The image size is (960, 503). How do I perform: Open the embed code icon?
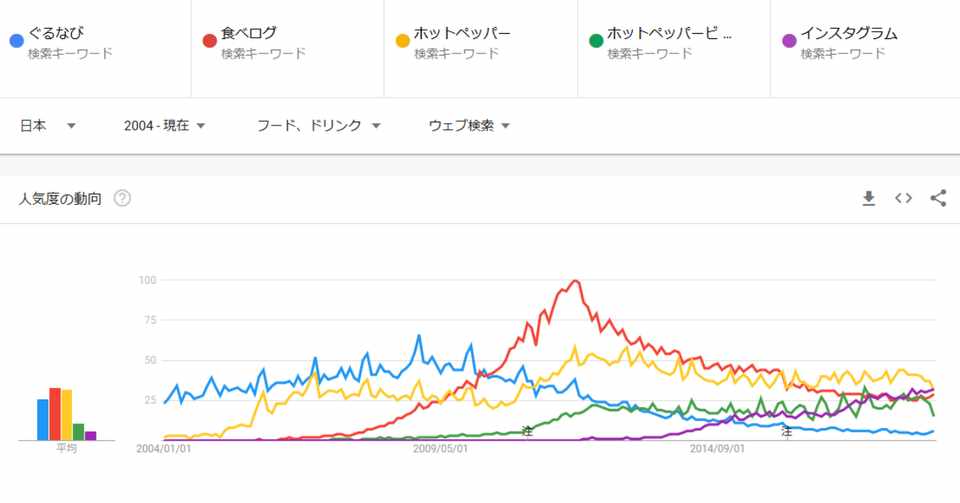[x=903, y=198]
